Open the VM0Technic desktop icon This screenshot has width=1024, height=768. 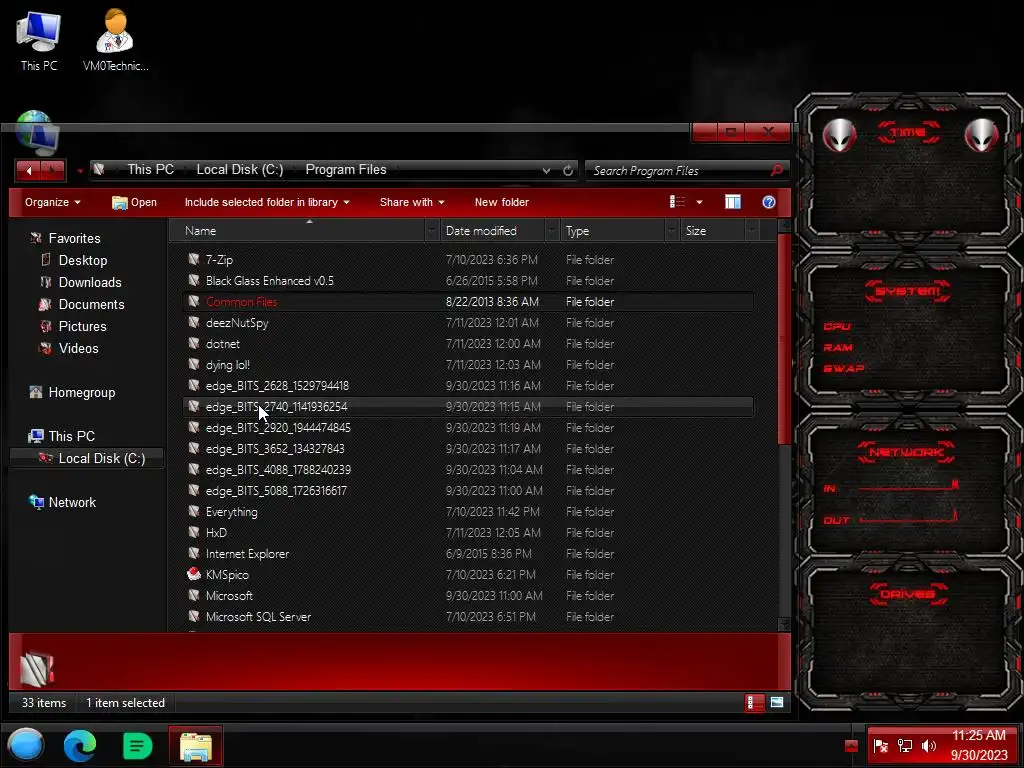(x=115, y=39)
